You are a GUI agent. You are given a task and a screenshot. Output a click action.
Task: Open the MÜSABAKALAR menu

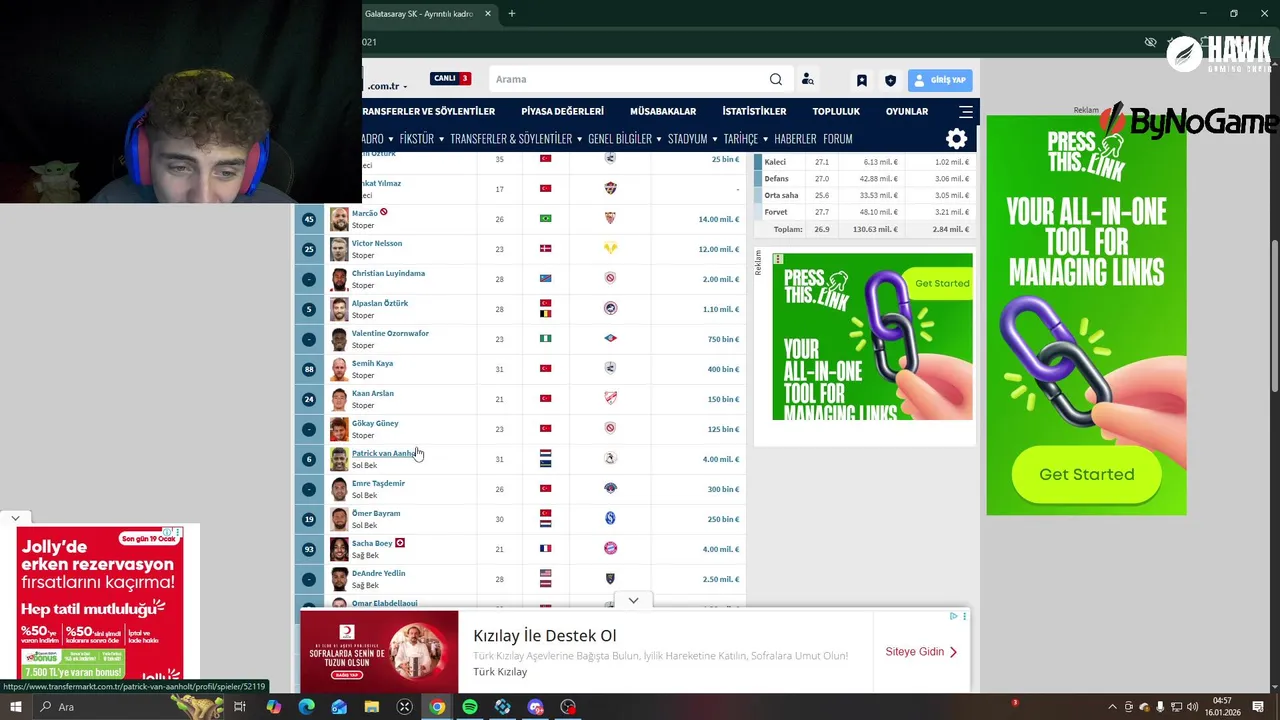click(x=663, y=111)
